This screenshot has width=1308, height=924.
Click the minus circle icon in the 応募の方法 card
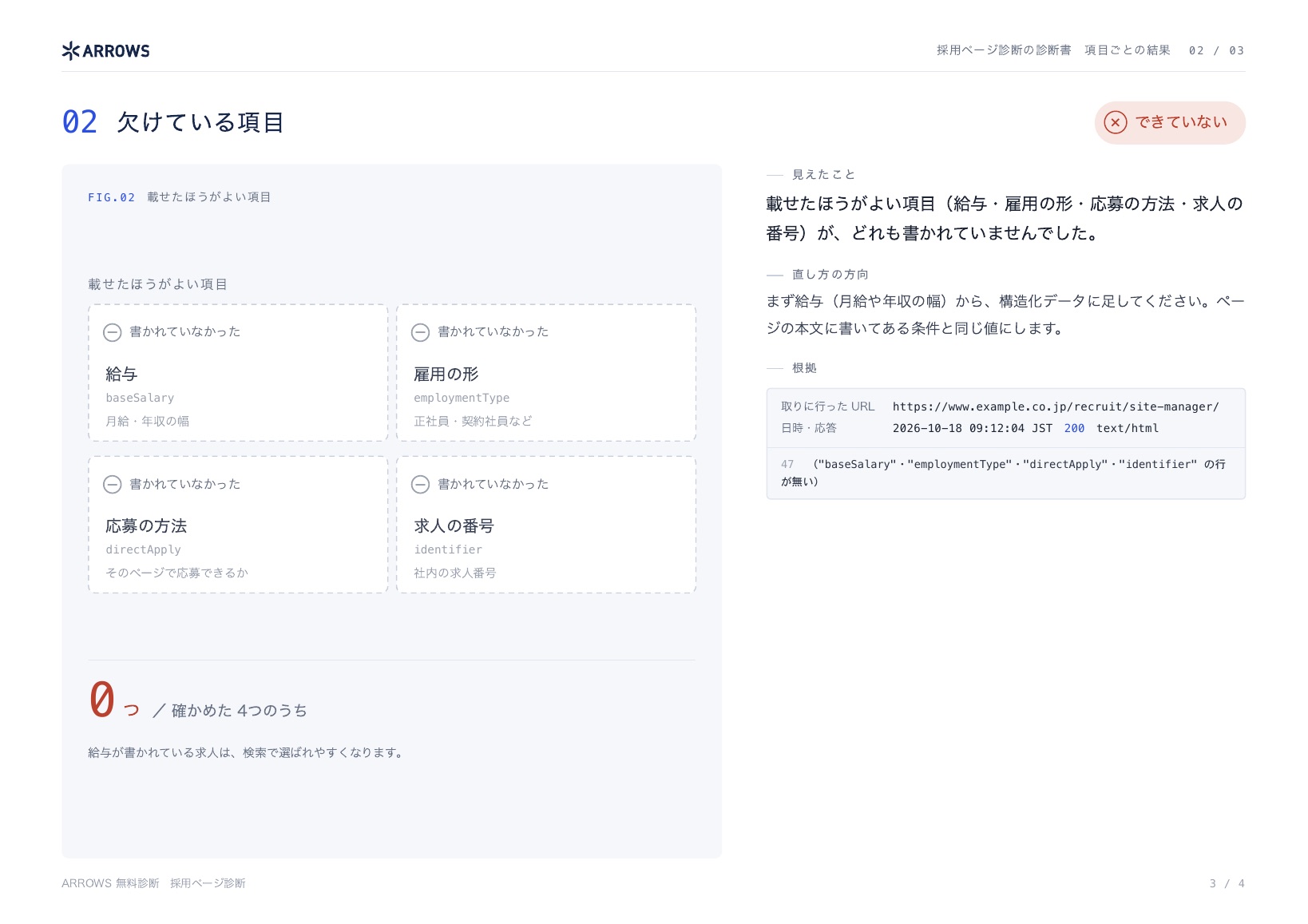[113, 484]
